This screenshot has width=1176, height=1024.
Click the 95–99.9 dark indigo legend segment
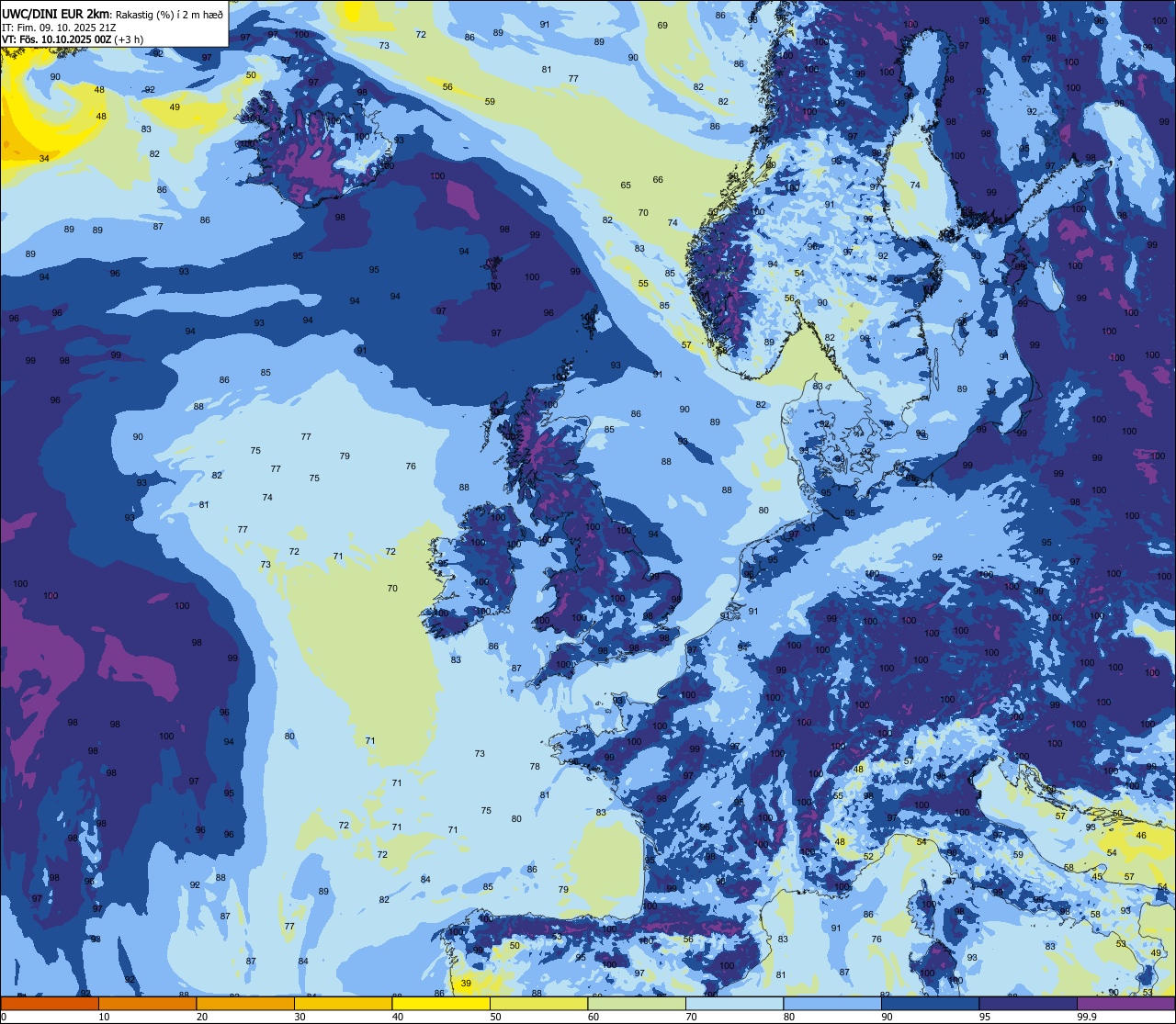point(1028,1003)
